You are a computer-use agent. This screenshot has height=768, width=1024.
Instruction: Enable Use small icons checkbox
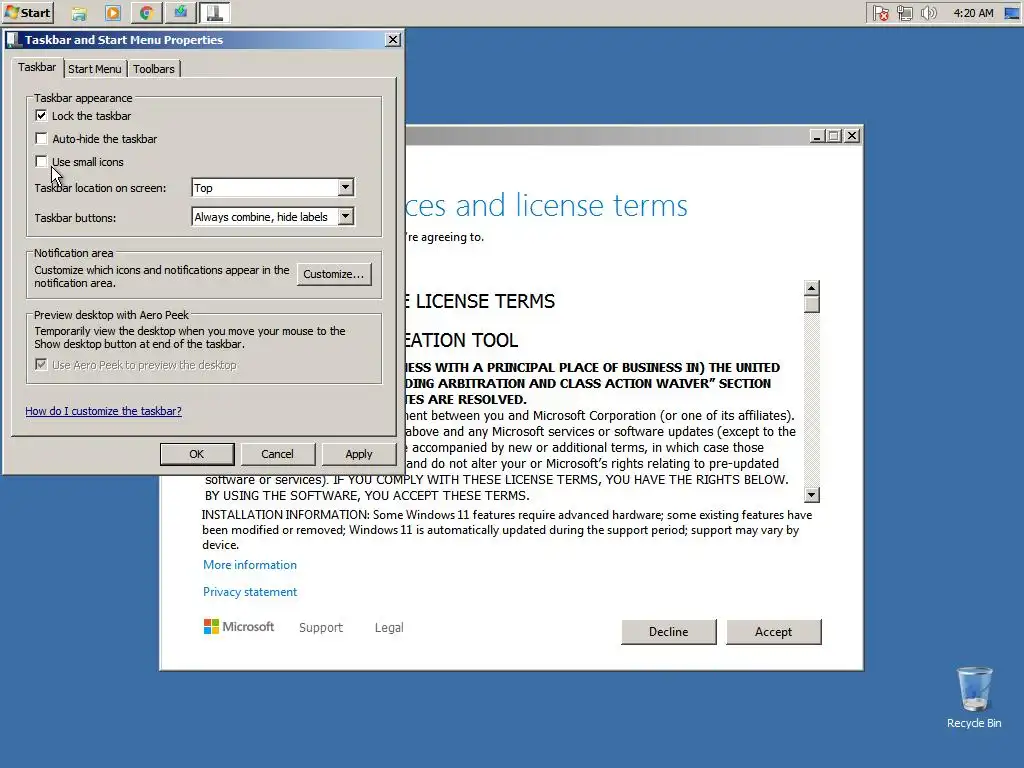pyautogui.click(x=41, y=161)
